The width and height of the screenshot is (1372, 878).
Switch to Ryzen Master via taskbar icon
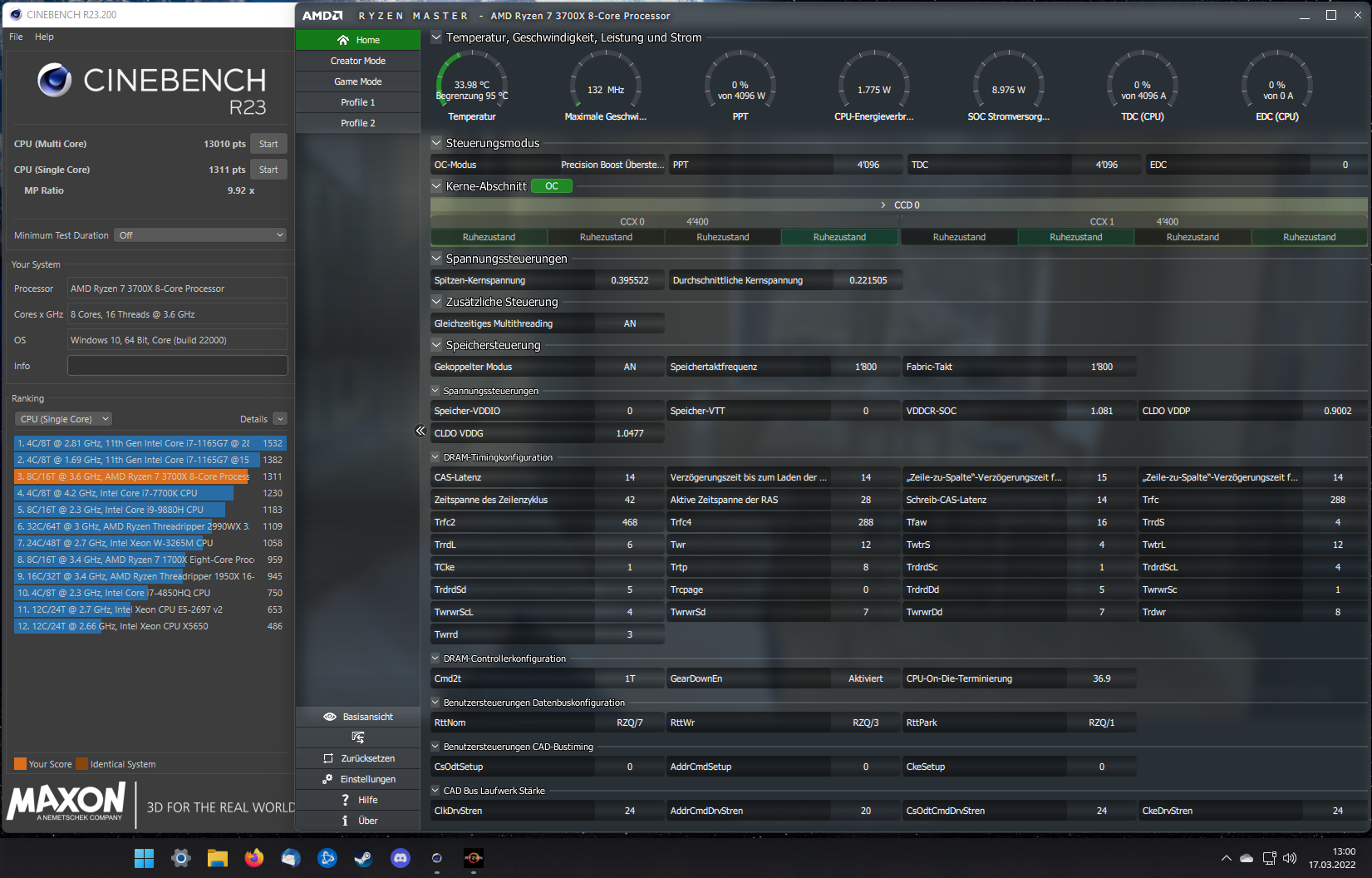coord(474,858)
